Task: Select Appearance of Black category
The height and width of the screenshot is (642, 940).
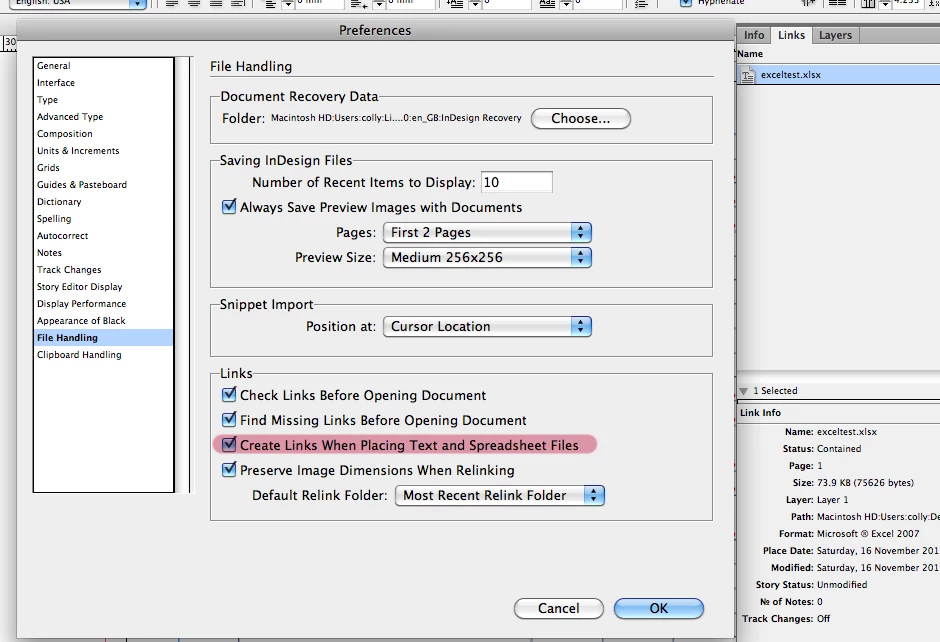Action: 103,321
